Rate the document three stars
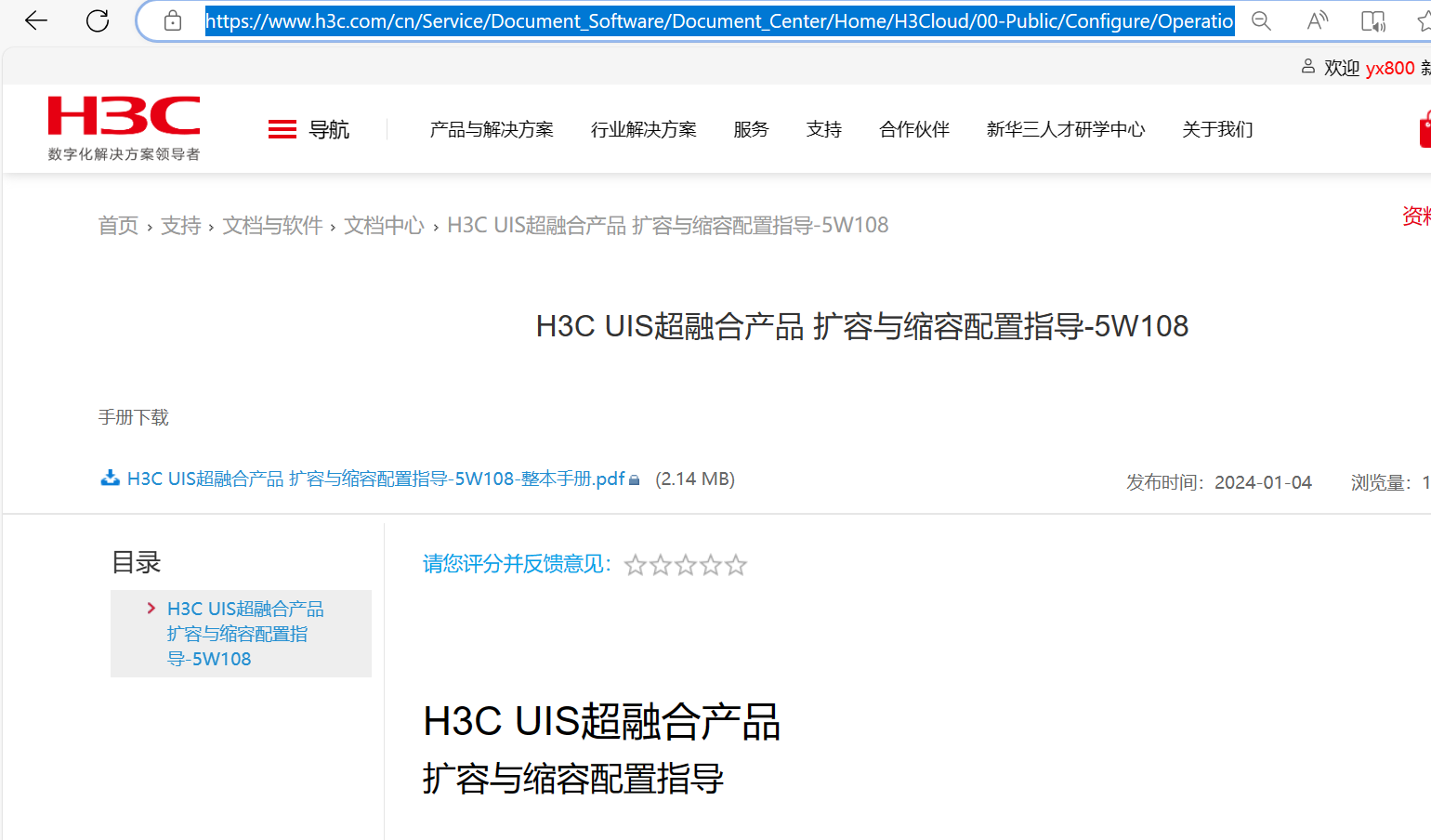The height and width of the screenshot is (840, 1431). tap(686, 565)
